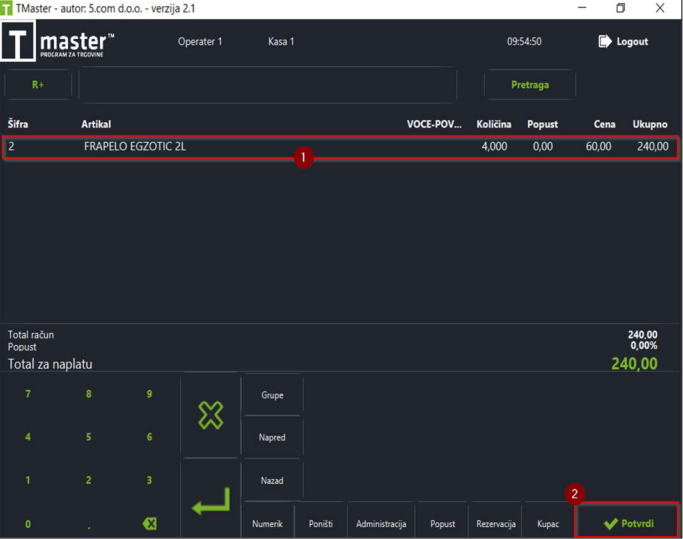Image resolution: width=683 pixels, height=539 pixels.
Task: Open the Rezervacija option
Action: (x=496, y=523)
